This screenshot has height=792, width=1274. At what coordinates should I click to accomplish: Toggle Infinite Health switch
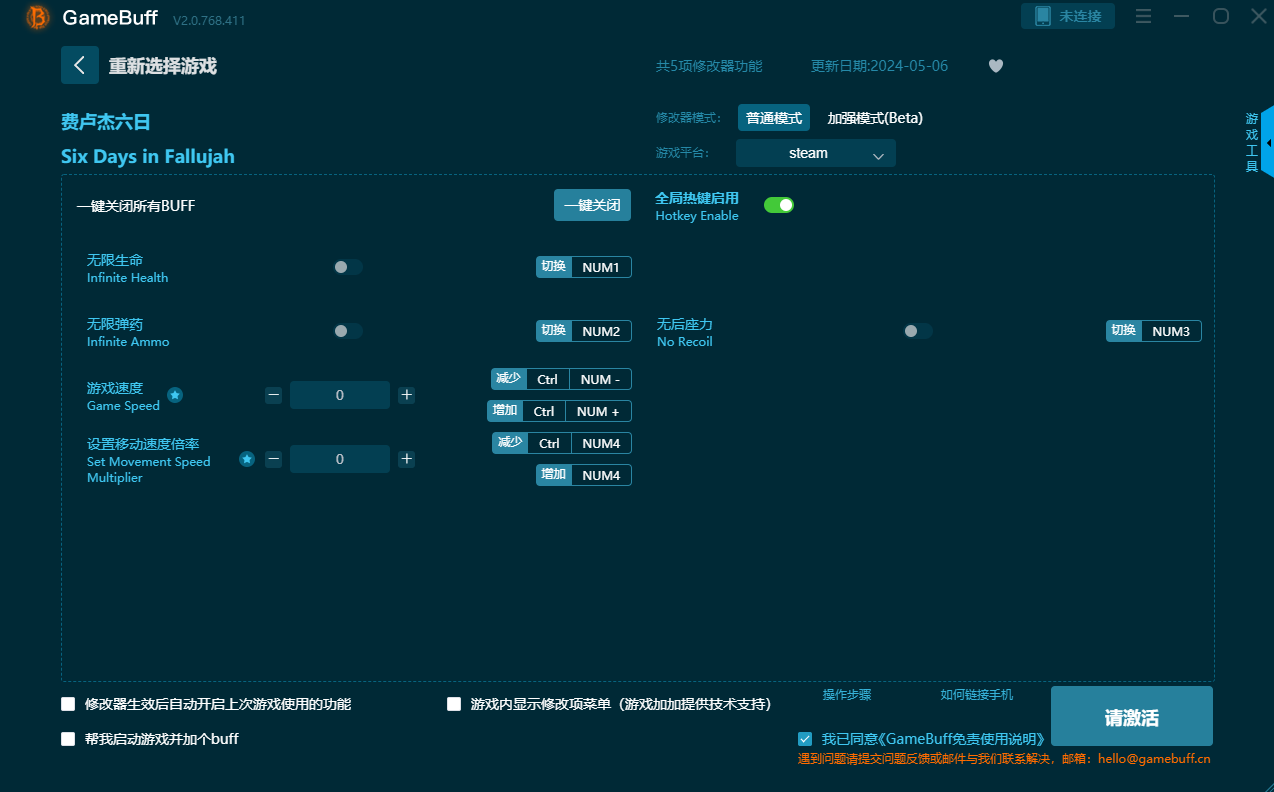click(348, 267)
